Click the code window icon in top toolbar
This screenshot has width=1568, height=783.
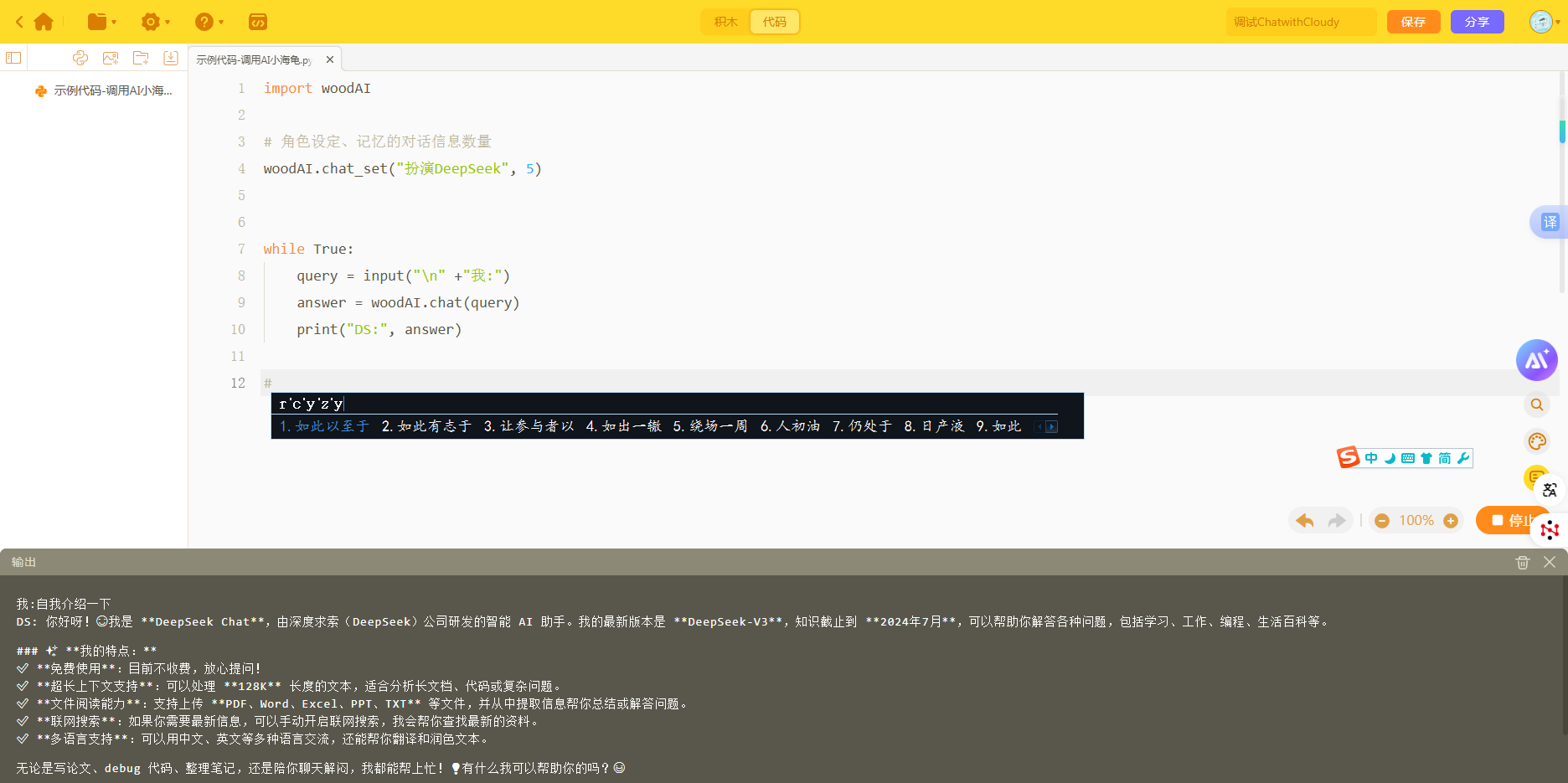tap(258, 22)
